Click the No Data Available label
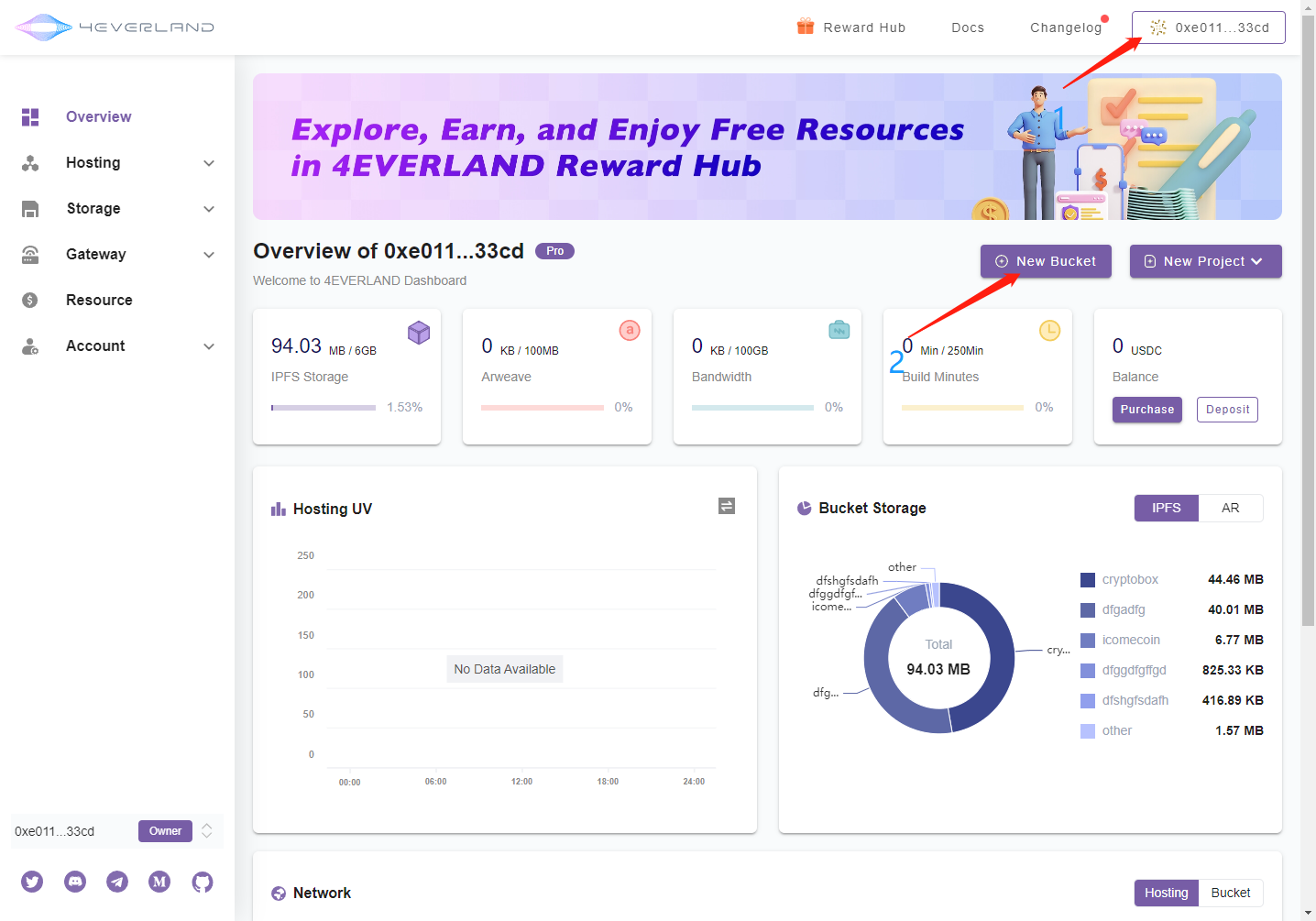This screenshot has height=921, width=1316. click(x=505, y=669)
